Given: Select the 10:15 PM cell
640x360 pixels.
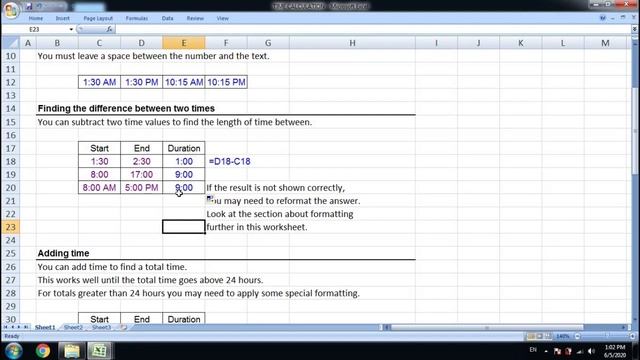Looking at the screenshot, I should [x=226, y=82].
